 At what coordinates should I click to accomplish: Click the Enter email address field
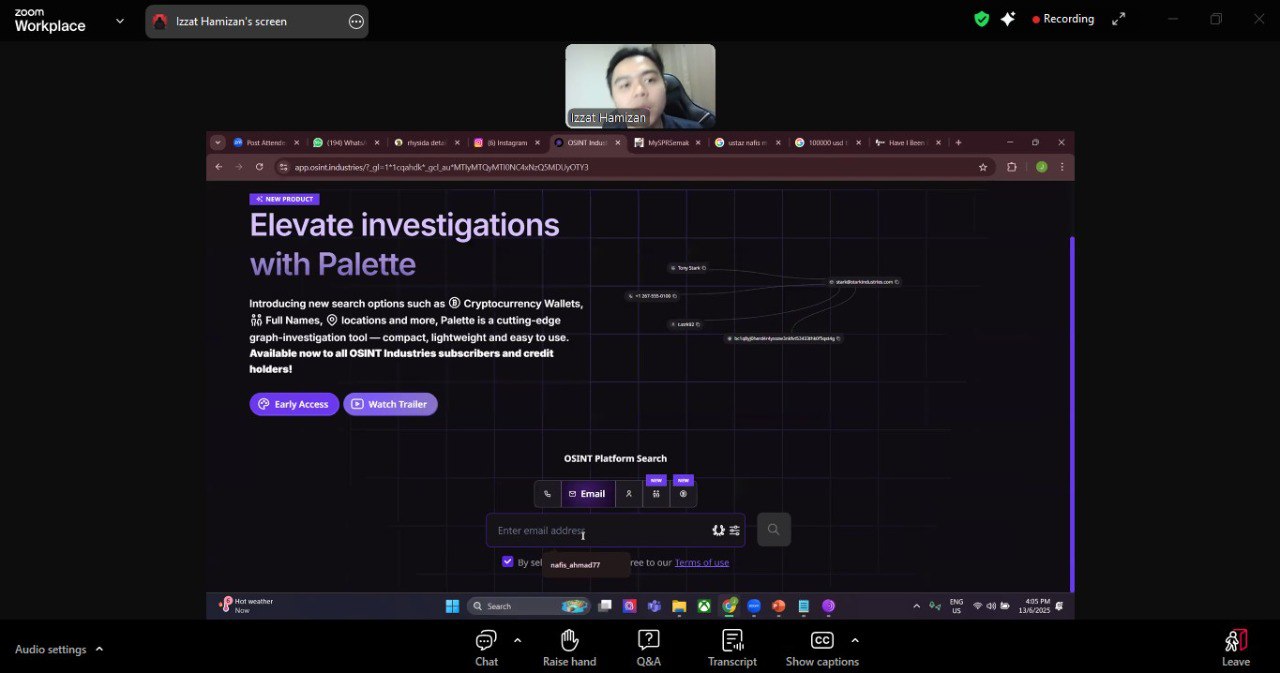coord(615,530)
